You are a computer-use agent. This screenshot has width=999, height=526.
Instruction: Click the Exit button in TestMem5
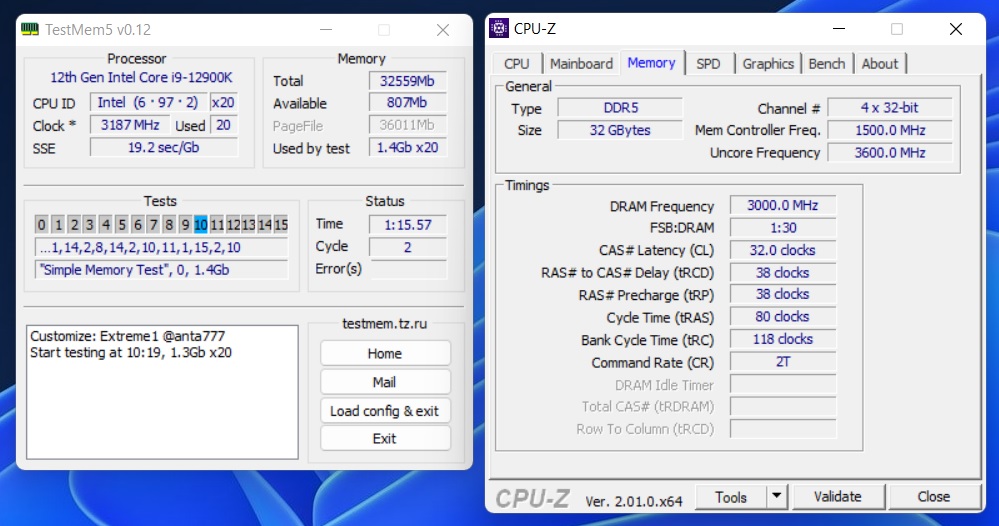tap(385, 439)
